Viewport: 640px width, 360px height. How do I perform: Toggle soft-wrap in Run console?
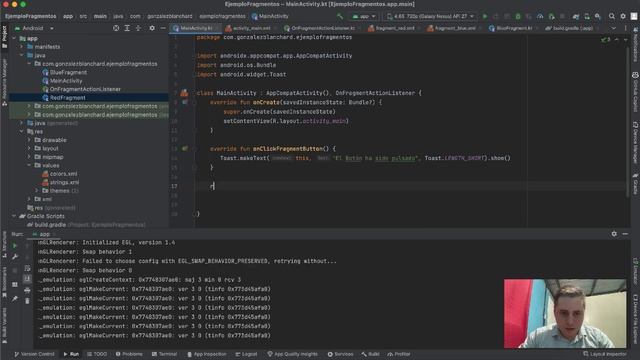click(27, 268)
